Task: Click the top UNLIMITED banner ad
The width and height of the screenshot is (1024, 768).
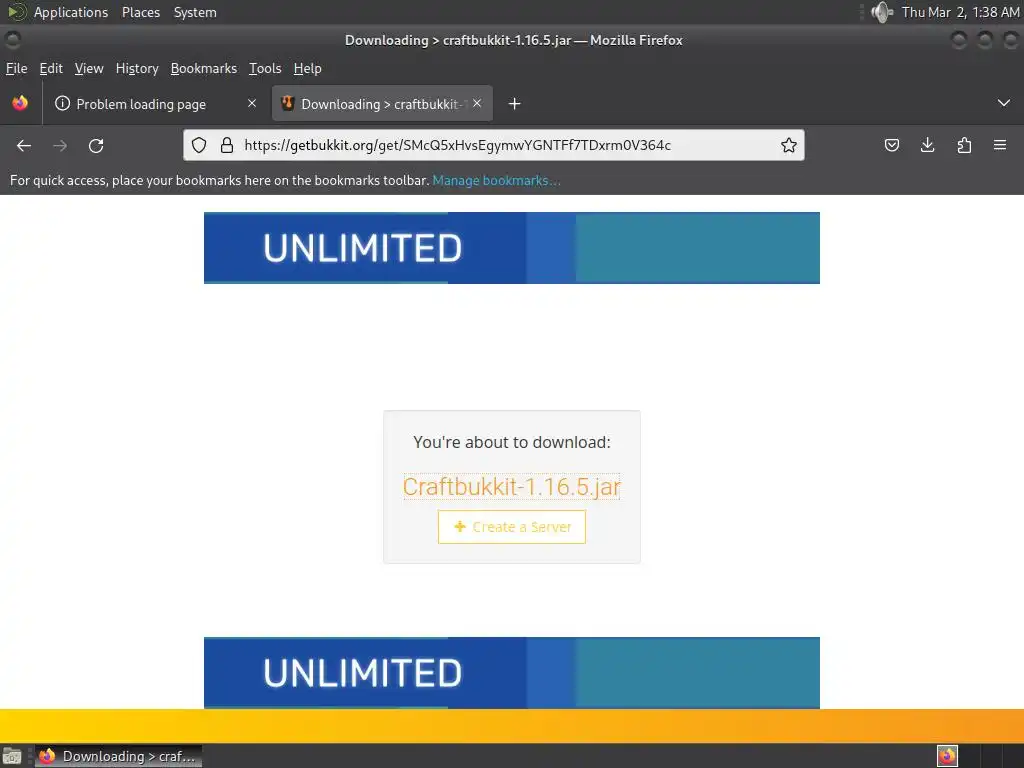Action: 511,248
